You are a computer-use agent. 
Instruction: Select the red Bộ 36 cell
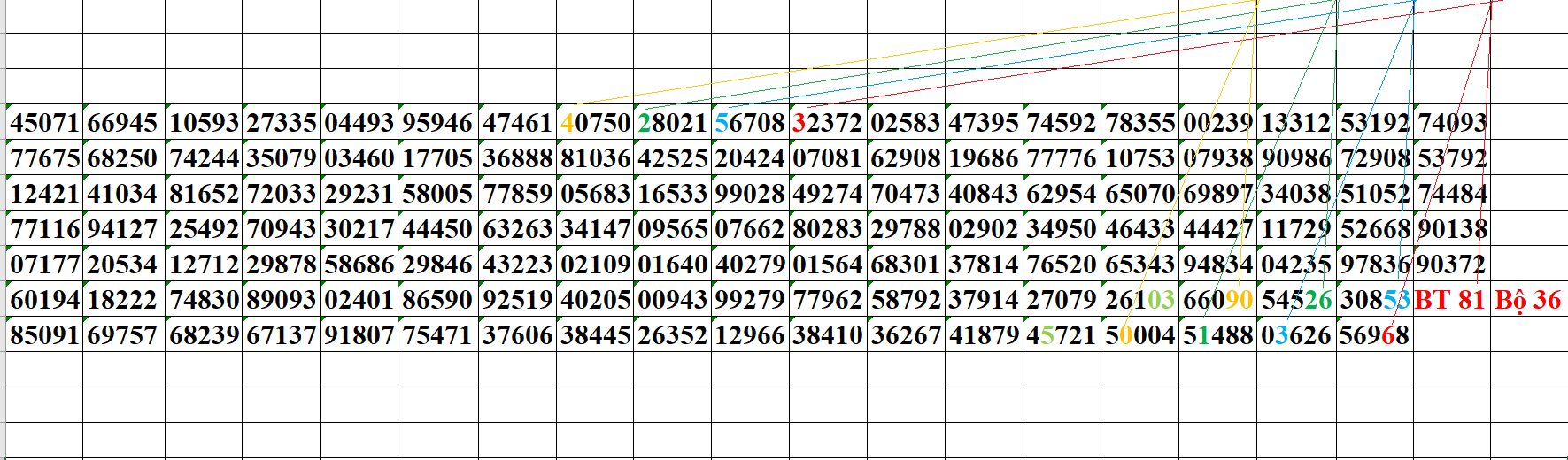pos(1527,300)
